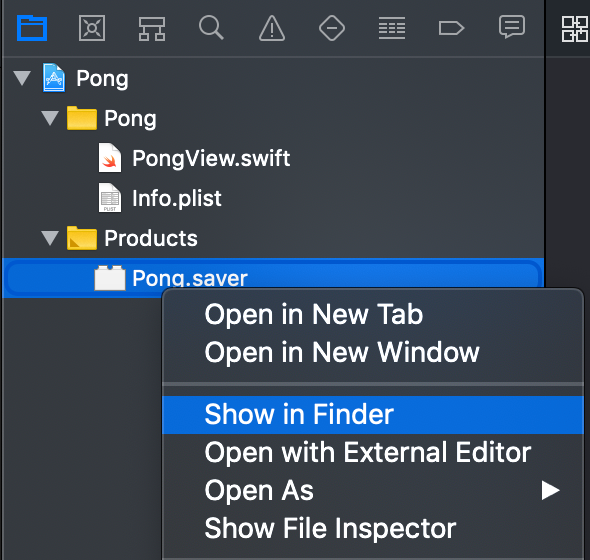The height and width of the screenshot is (560, 590).
Task: Collapse the Pong project root triangle
Action: click(22, 78)
